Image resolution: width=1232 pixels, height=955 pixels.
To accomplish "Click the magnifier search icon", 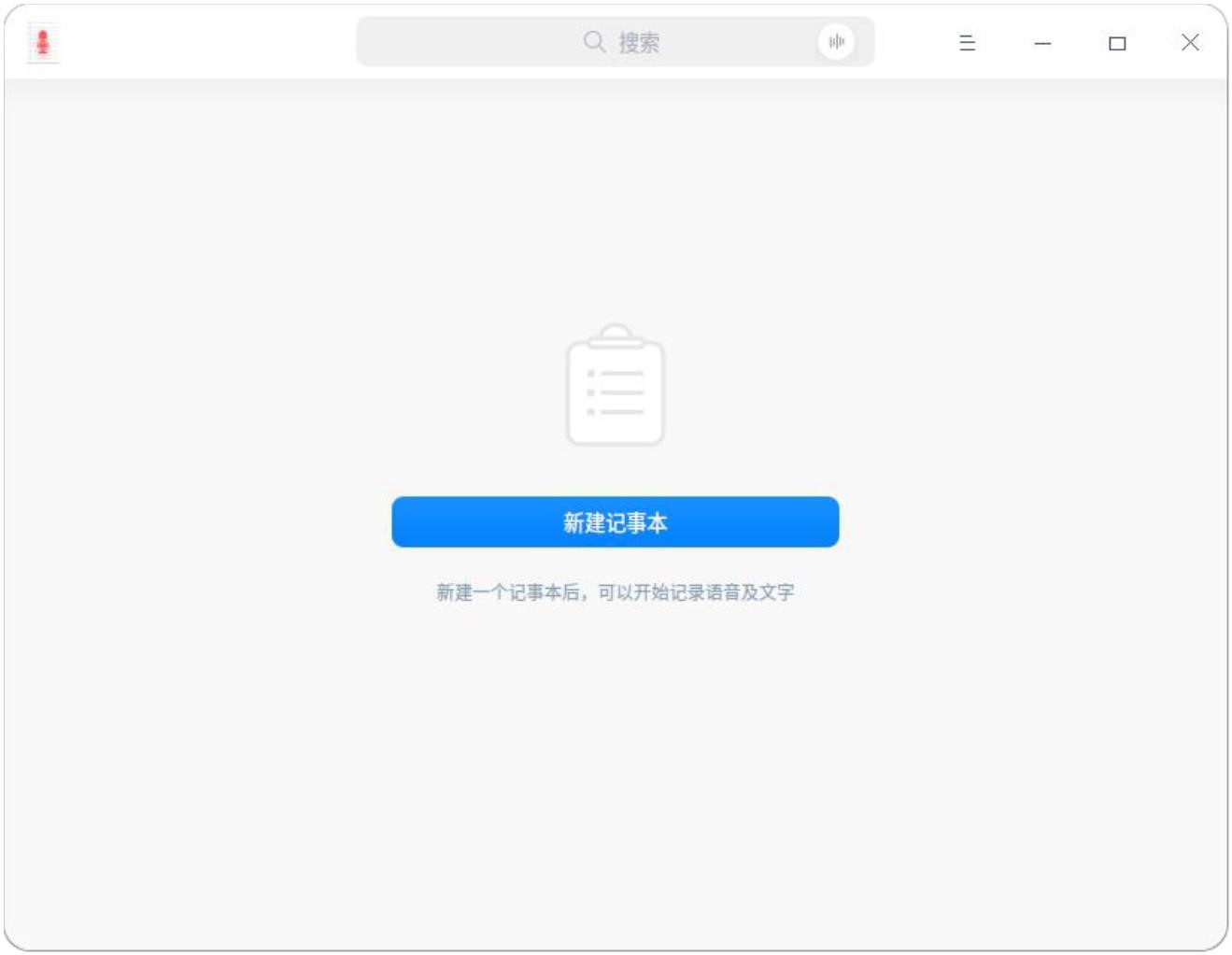I will pos(594,42).
